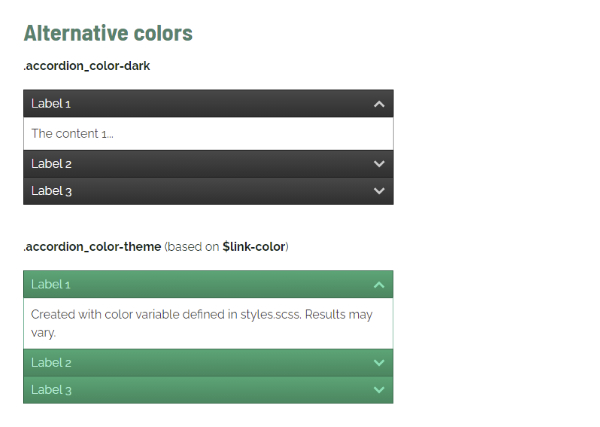Click 'Label 1' text in green accordion
600x427 pixels.
click(51, 285)
